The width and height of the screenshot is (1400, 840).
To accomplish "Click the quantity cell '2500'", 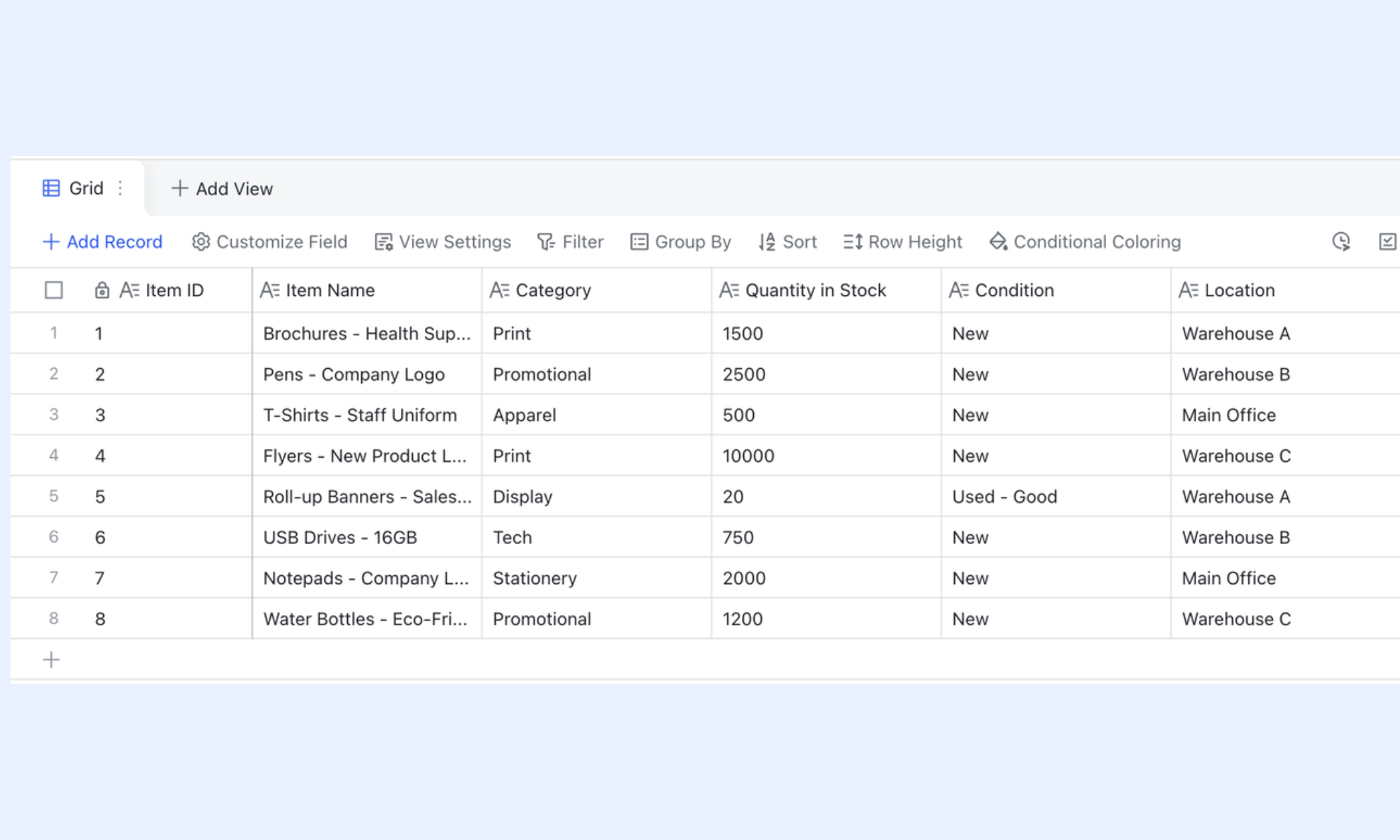I will click(826, 374).
